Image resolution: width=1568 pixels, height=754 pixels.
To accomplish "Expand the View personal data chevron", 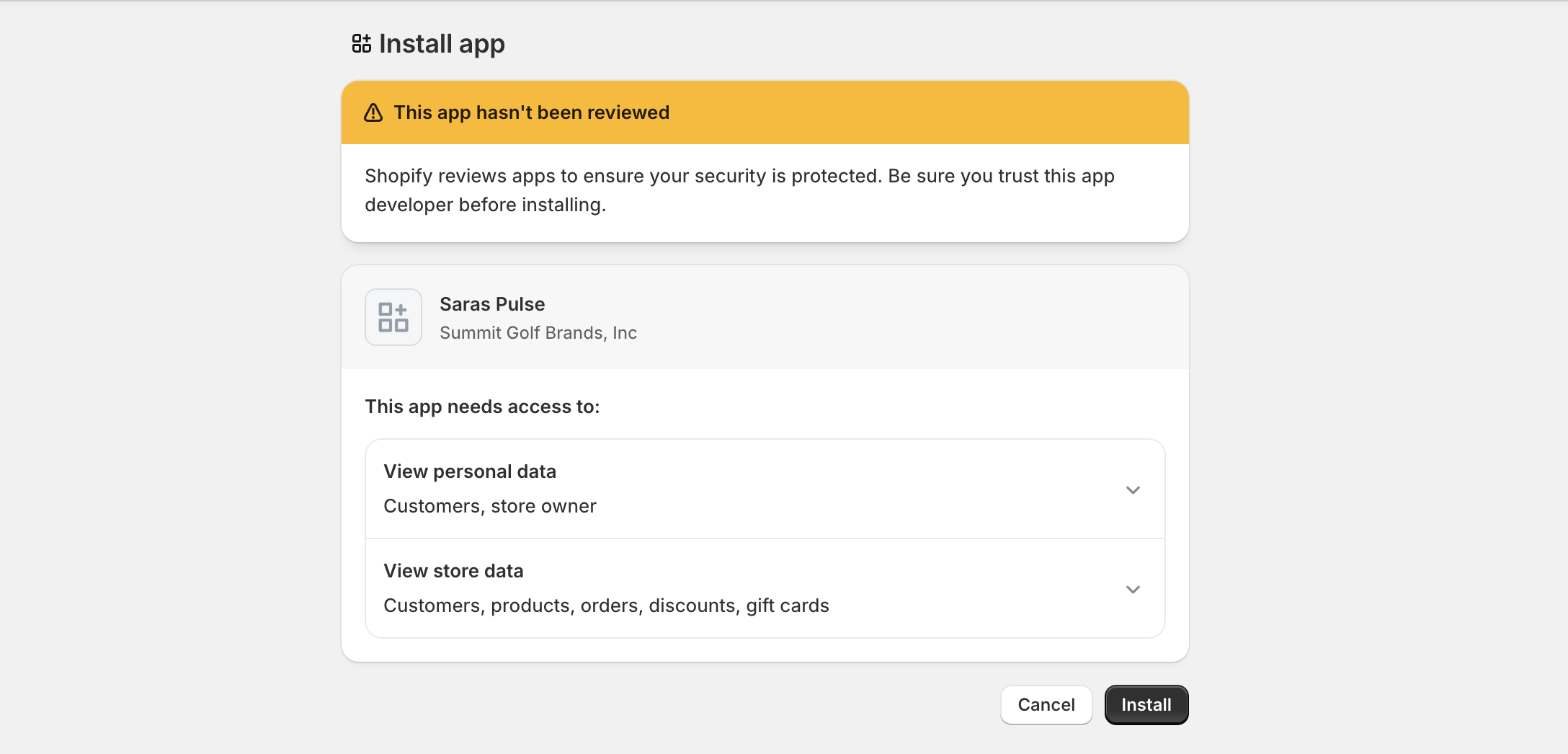I will pos(1132,490).
